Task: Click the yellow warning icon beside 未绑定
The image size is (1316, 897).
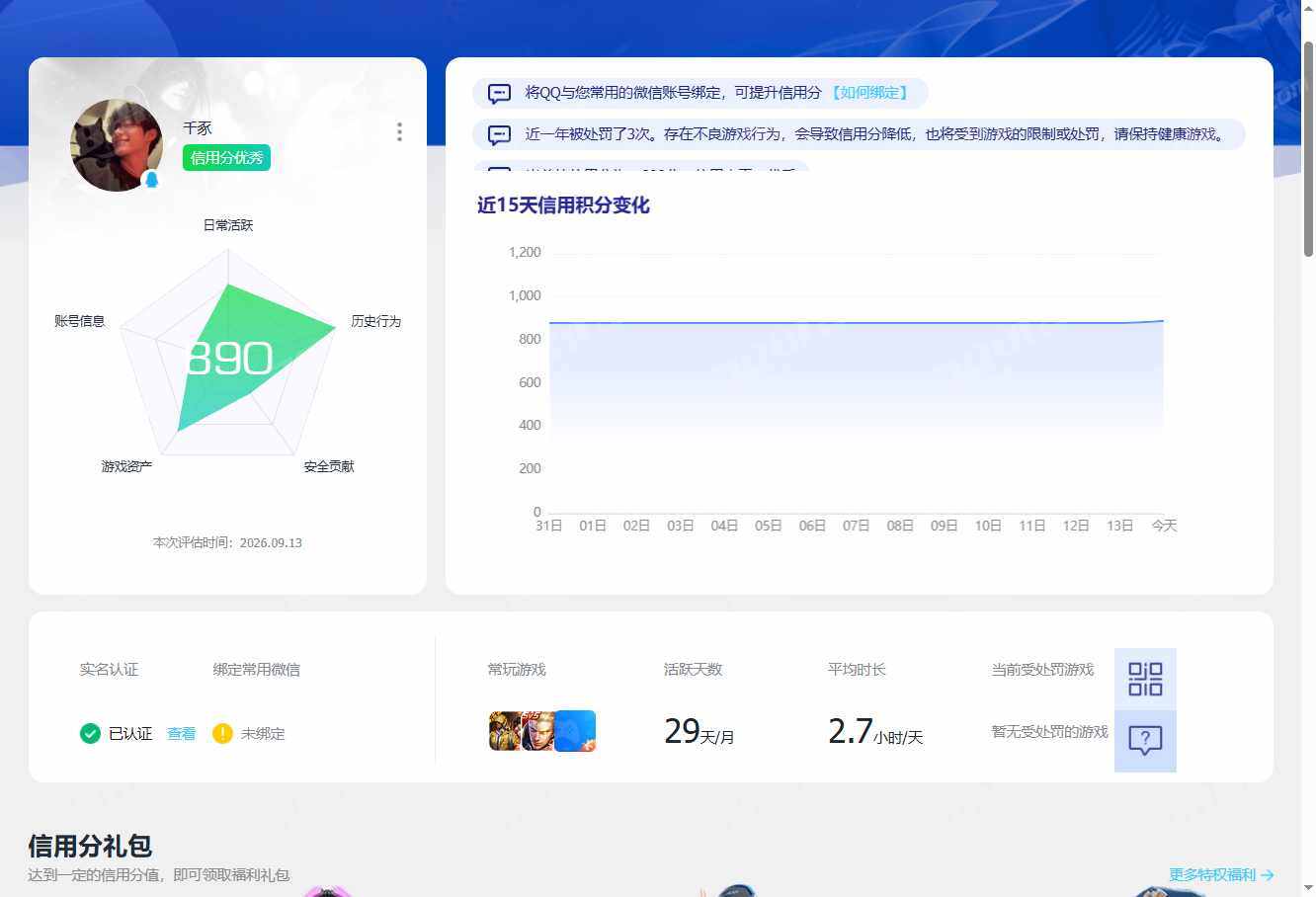Action: pos(222,733)
